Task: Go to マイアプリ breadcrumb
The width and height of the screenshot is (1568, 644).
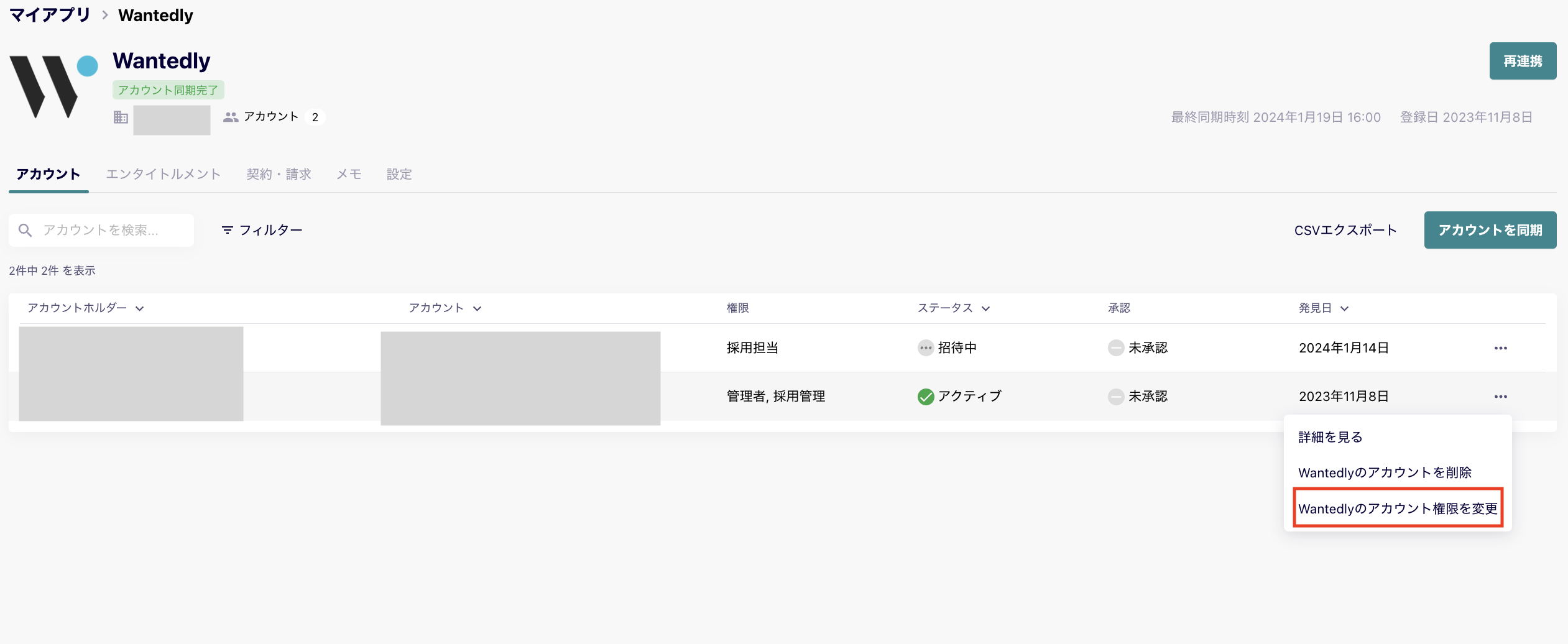Action: (x=50, y=15)
